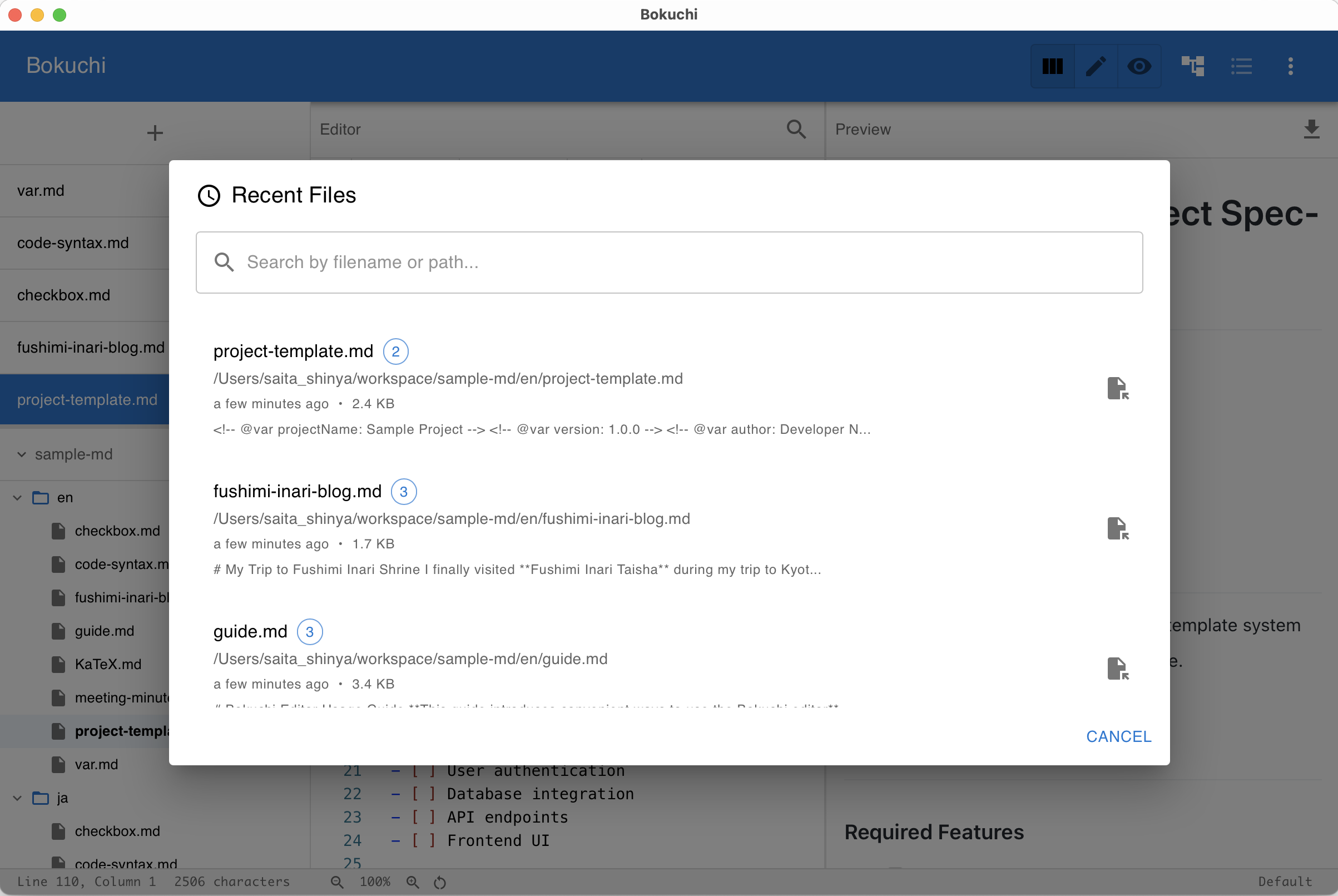Open the three-dot overflow menu
The width and height of the screenshot is (1338, 896).
pyautogui.click(x=1291, y=66)
